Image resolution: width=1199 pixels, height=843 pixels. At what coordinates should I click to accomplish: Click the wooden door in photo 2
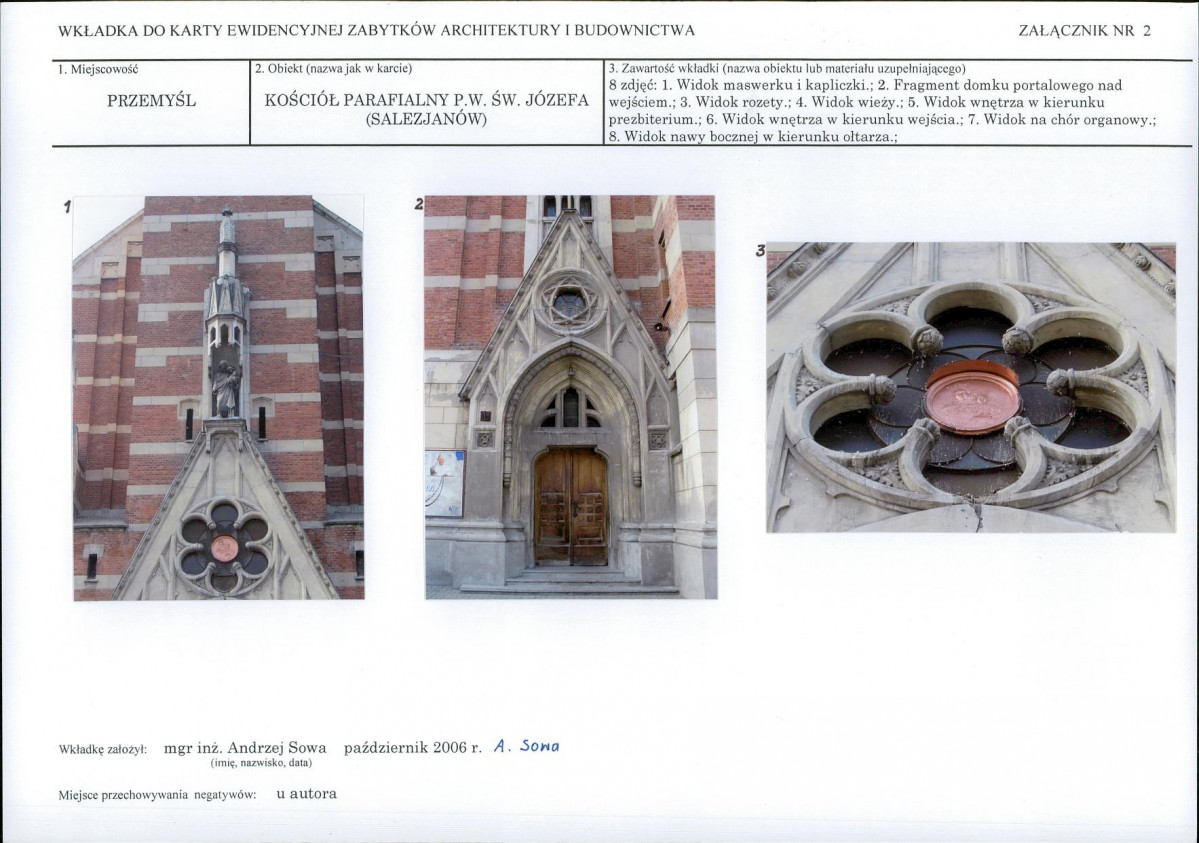571,506
